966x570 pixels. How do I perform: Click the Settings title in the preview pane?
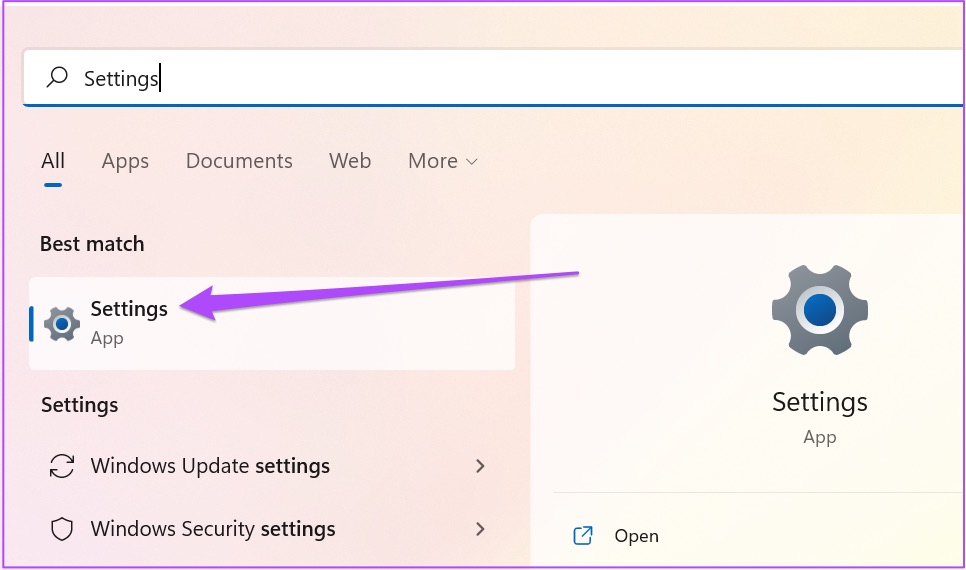tap(819, 402)
